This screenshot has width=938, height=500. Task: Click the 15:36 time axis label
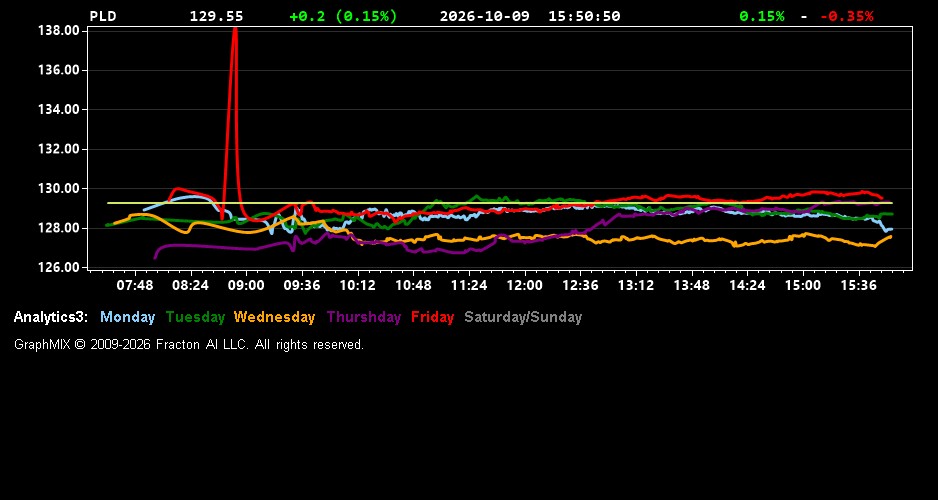[x=858, y=286]
